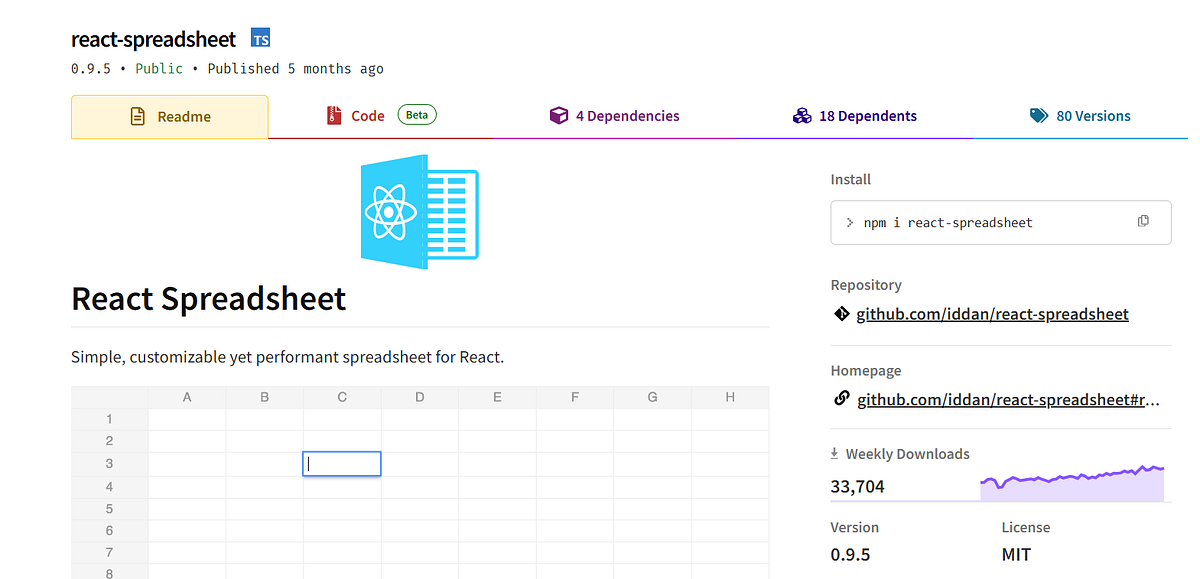Click the code icon on the Code tab
Image resolution: width=1200 pixels, height=579 pixels.
click(333, 115)
